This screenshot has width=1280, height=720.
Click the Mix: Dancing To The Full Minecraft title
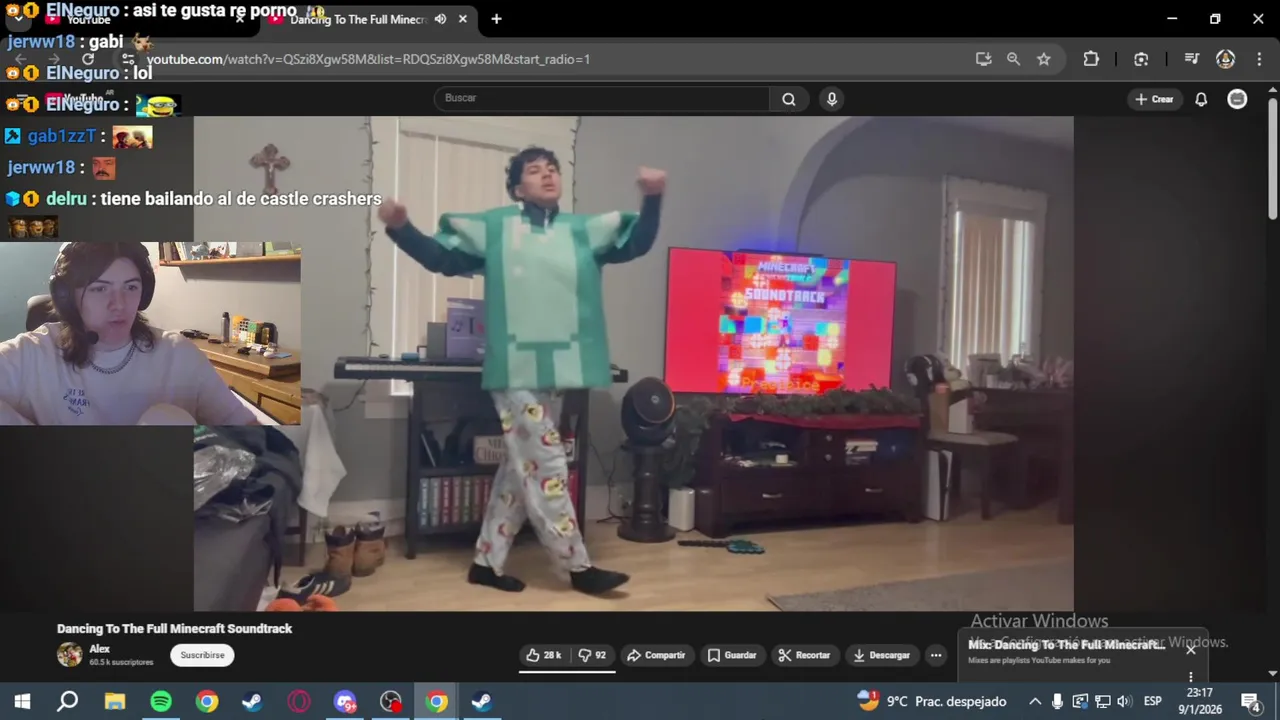[1066, 645]
